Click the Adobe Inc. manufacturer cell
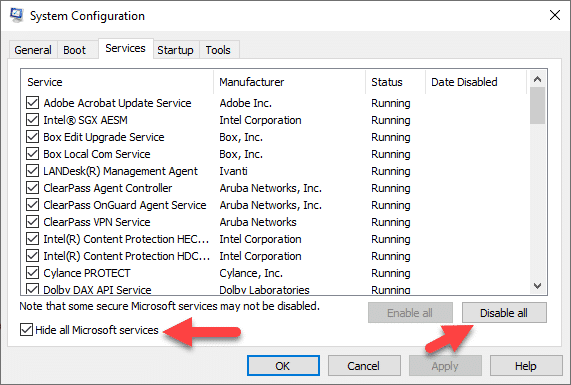Screen dimensions: 571x385 [245, 103]
